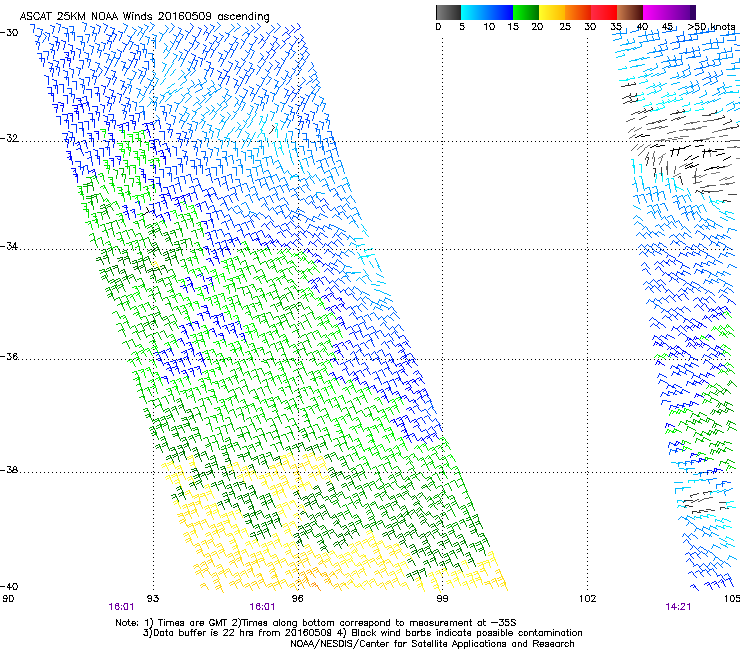Click the purple '14:21' swath time label
Image resolution: width=740 pixels, height=650 pixels.
[678, 607]
